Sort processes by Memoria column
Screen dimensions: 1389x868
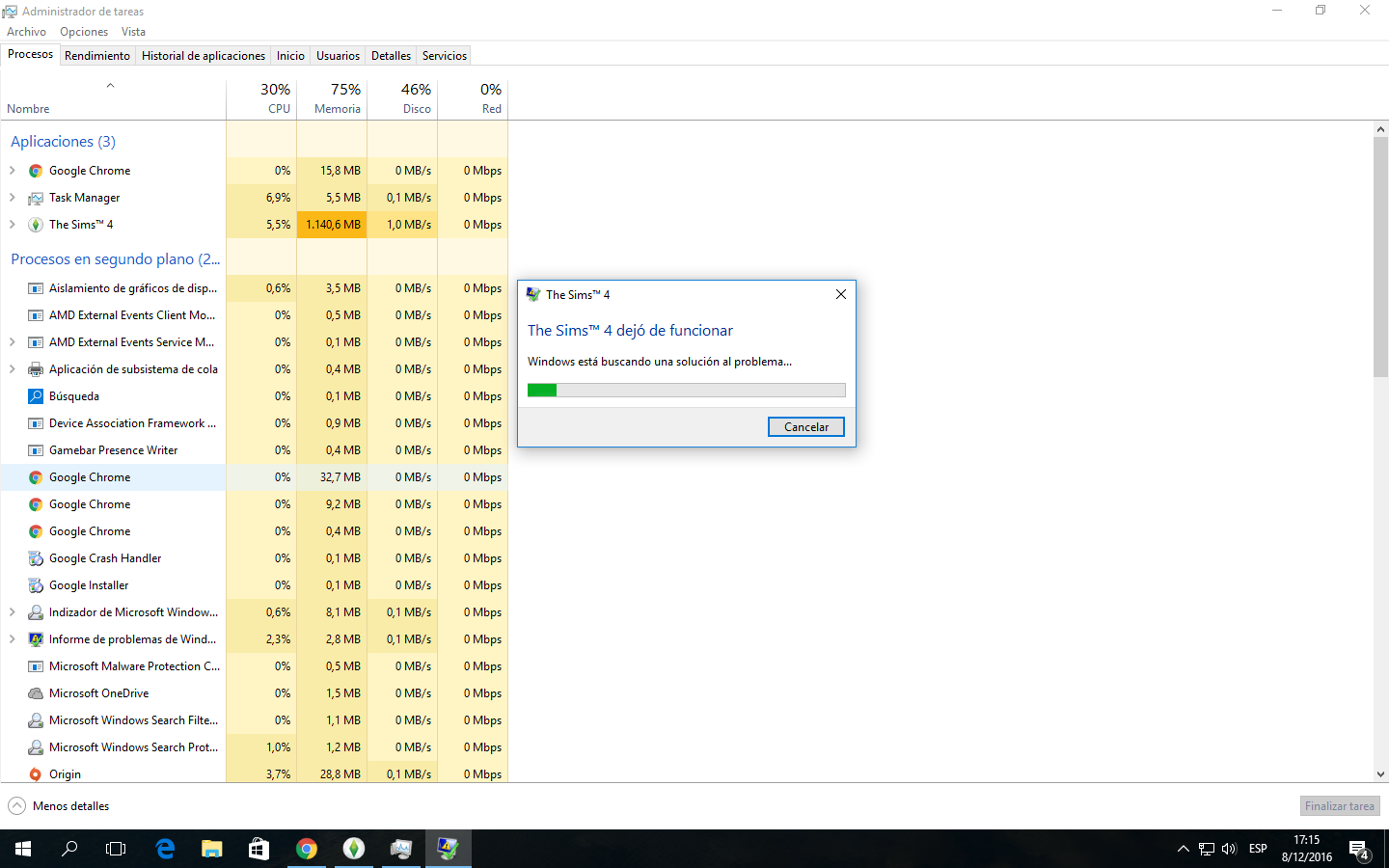click(x=332, y=98)
